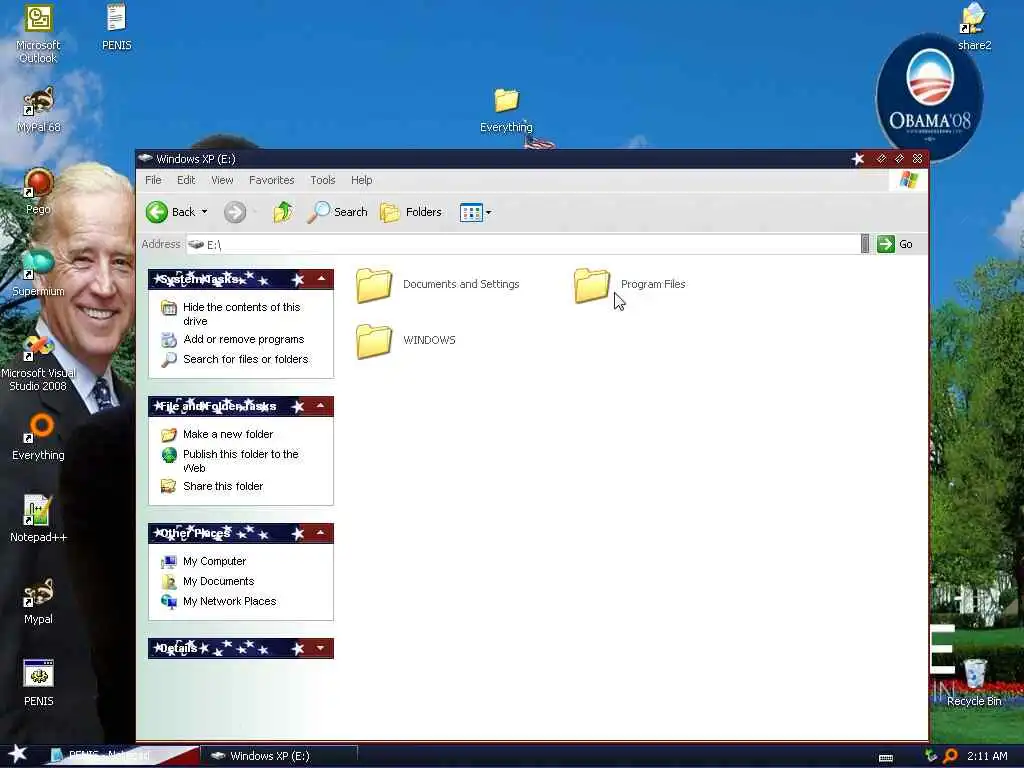1024x768 pixels.
Task: Expand the Details panel
Action: (x=321, y=648)
